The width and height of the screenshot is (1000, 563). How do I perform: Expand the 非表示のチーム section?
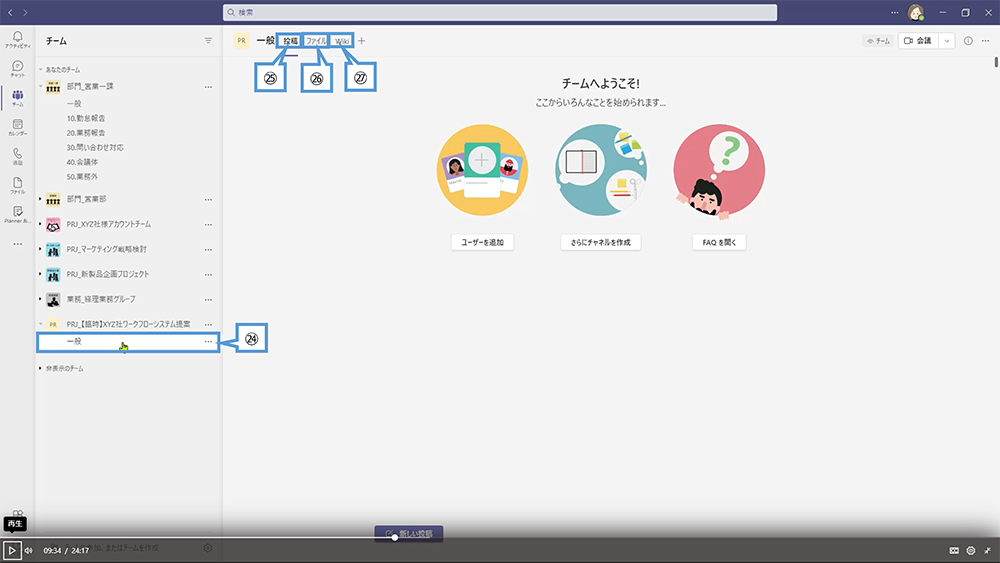[x=40, y=369]
